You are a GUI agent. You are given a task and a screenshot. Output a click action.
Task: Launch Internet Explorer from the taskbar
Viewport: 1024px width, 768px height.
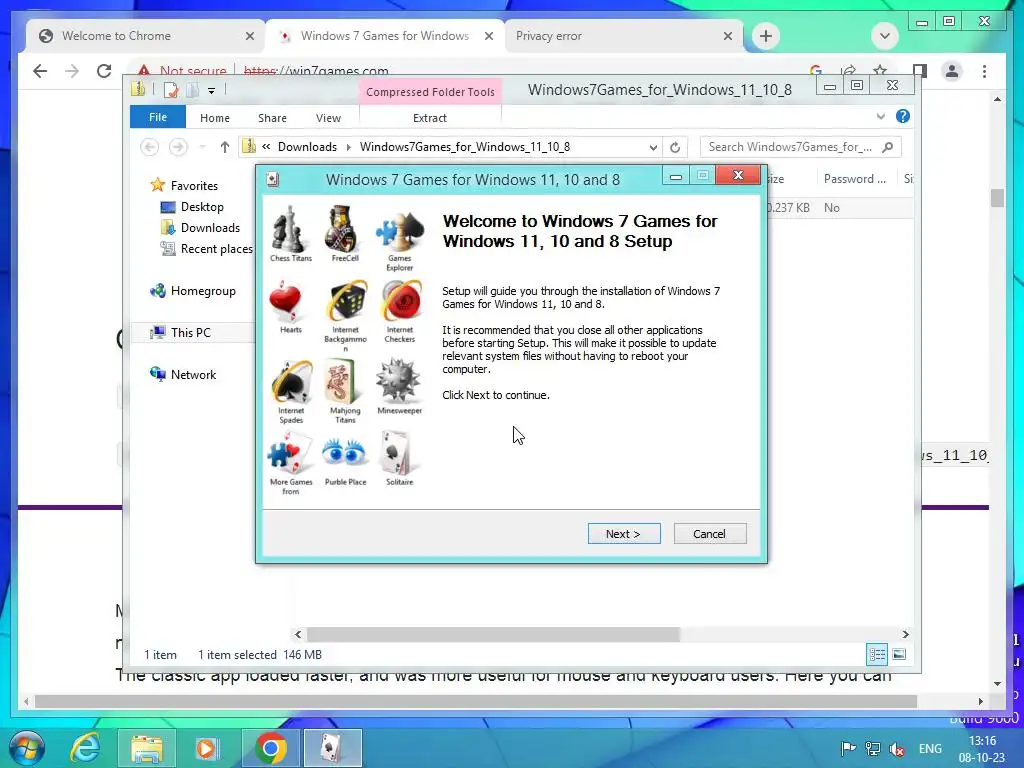click(86, 748)
